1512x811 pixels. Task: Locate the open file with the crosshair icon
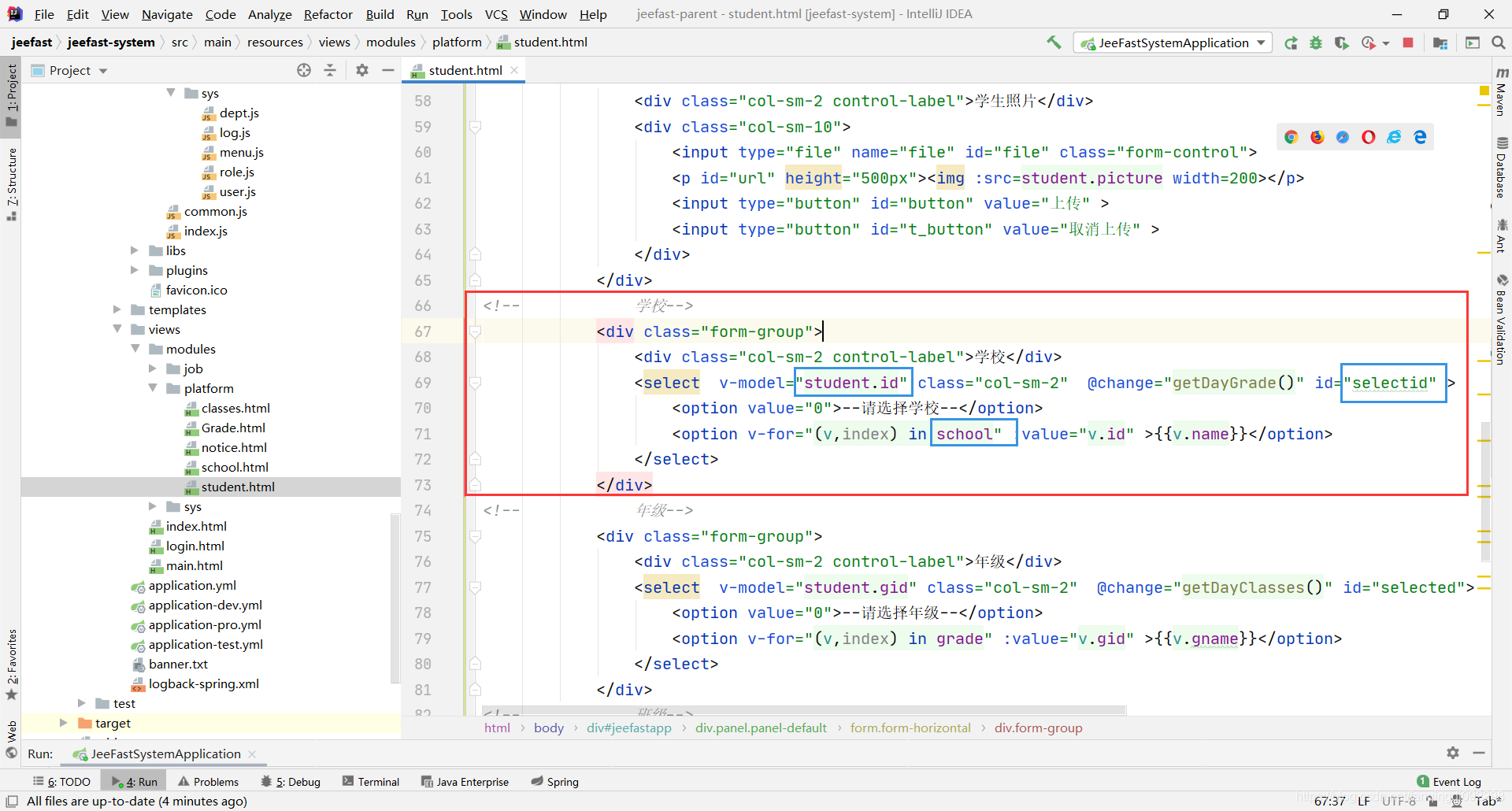[304, 70]
